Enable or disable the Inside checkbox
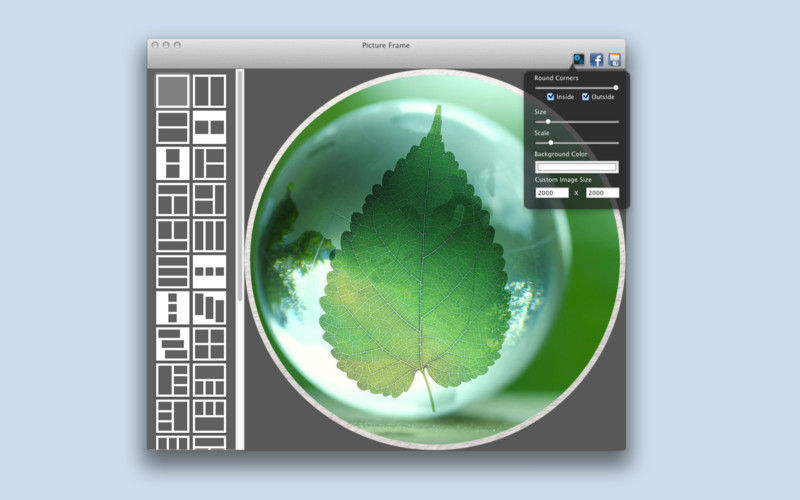This screenshot has width=800, height=500. point(551,97)
